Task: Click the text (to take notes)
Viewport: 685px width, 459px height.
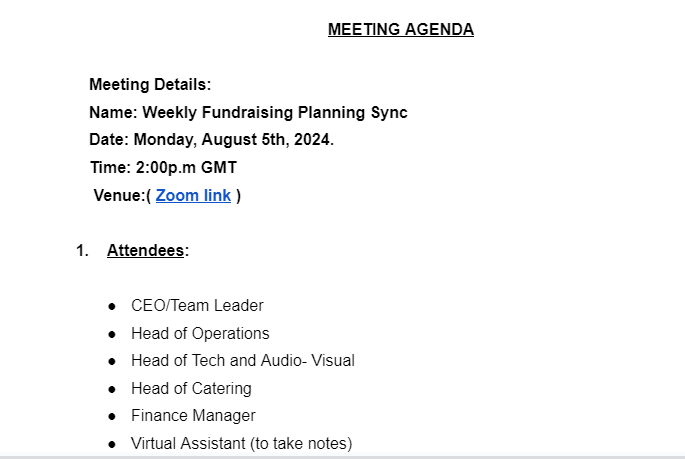Action: pyautogui.click(x=301, y=443)
